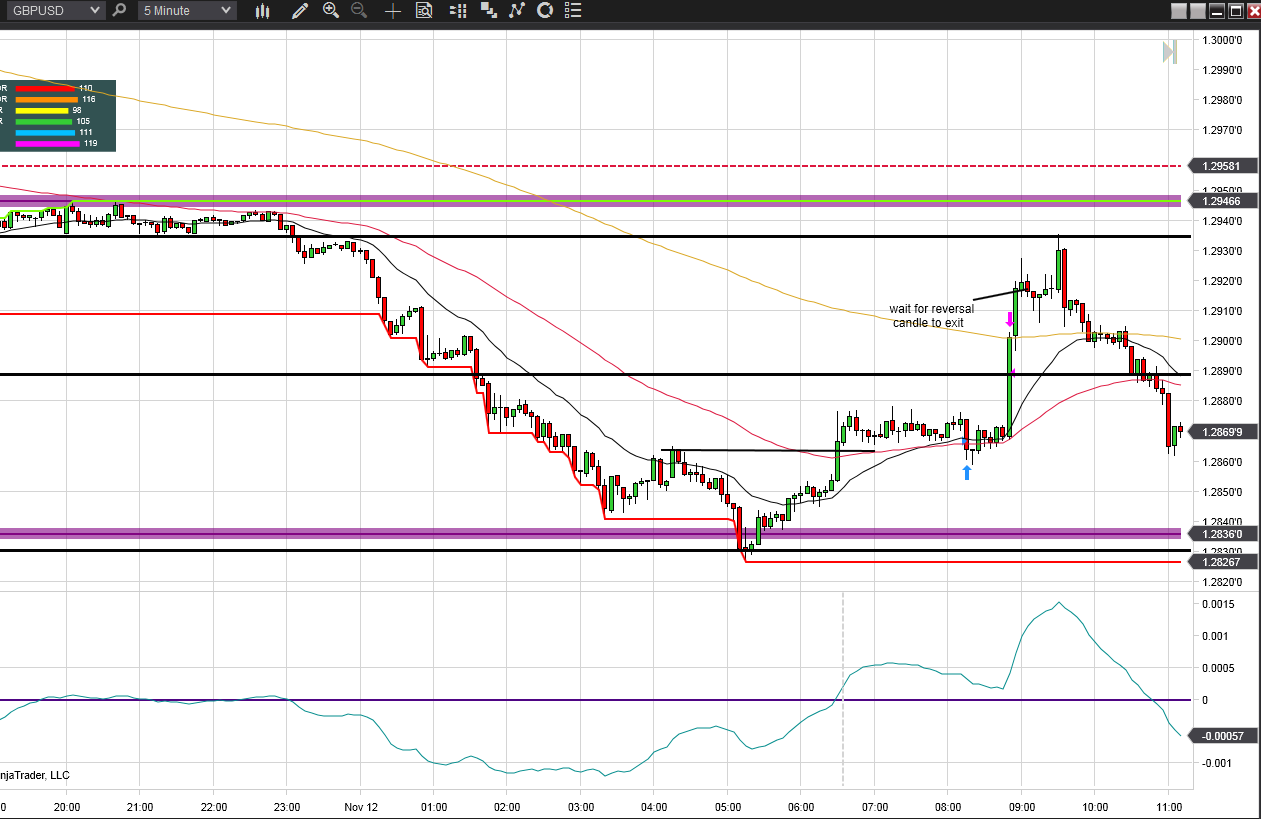This screenshot has width=1261, height=819.
Task: Click the 1.3000'0 price axis label
Action: pyautogui.click(x=1224, y=40)
